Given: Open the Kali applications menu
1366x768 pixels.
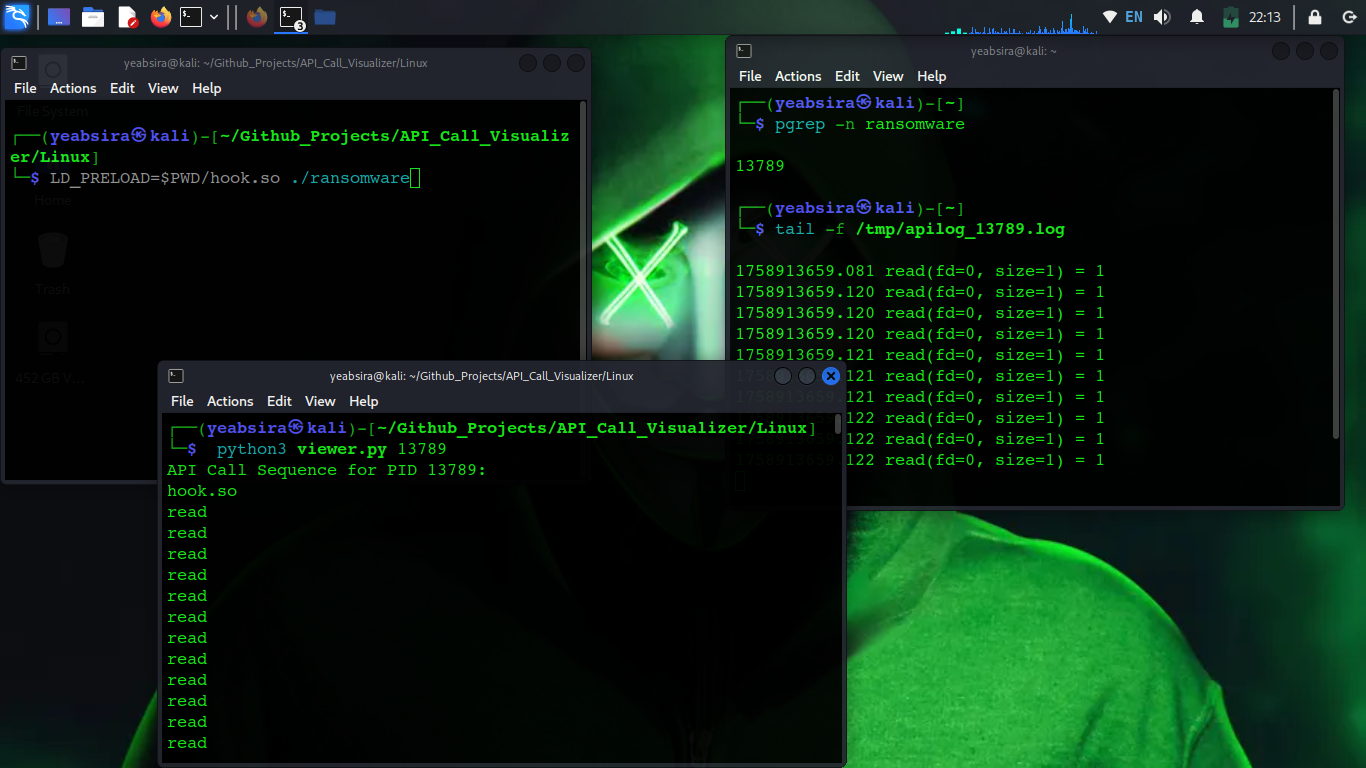Looking at the screenshot, I should coord(17,17).
